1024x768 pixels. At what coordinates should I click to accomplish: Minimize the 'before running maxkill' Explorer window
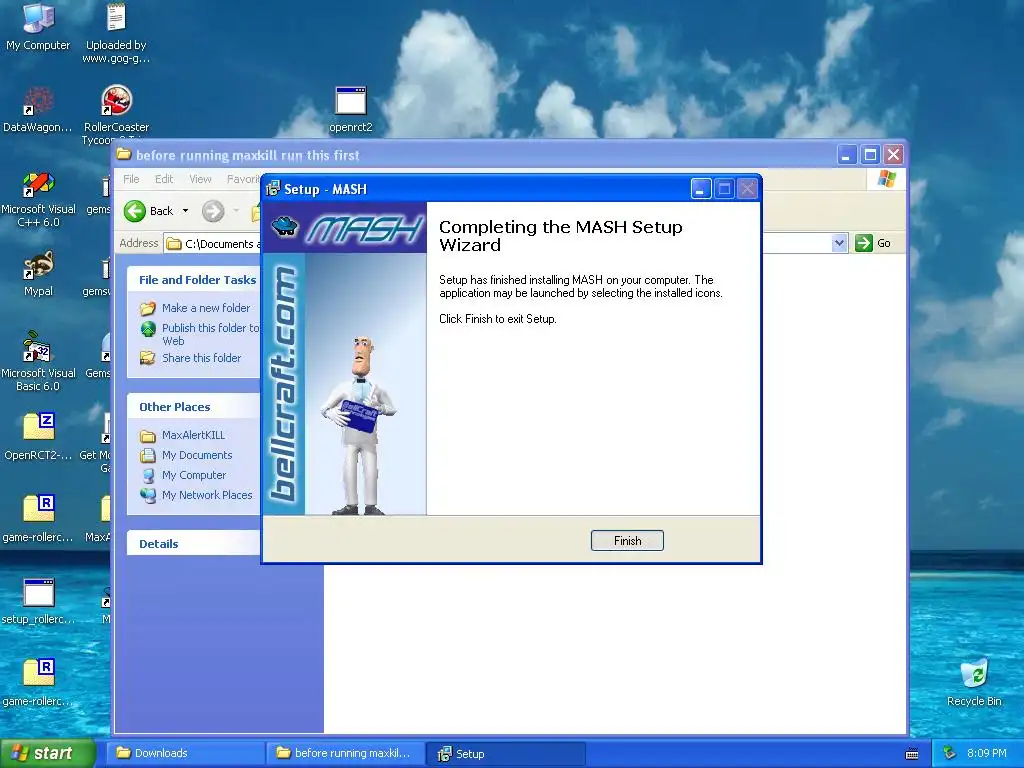847,155
